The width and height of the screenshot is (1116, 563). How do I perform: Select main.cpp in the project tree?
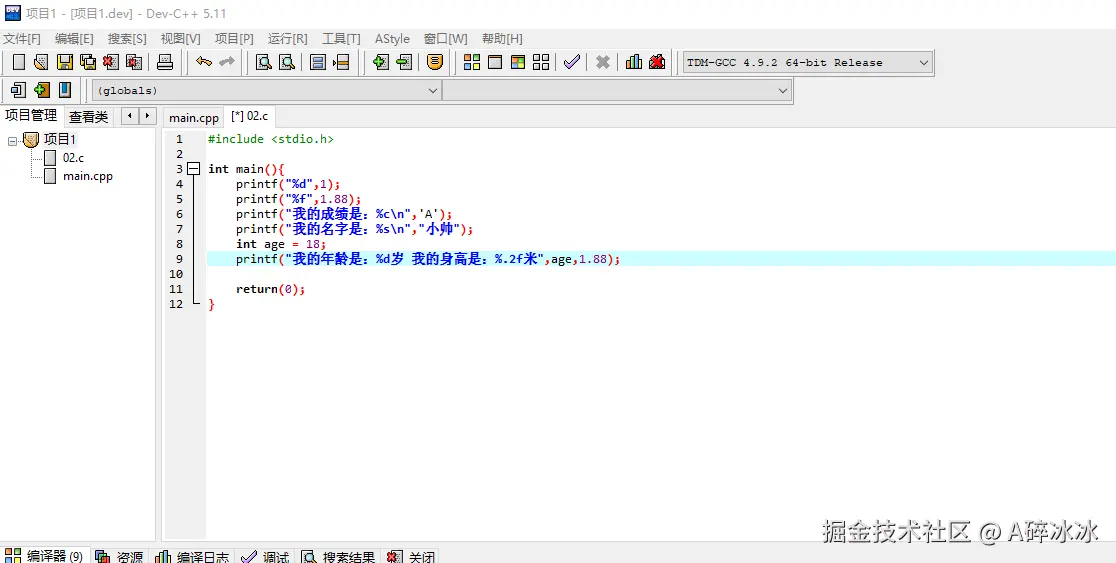point(88,176)
